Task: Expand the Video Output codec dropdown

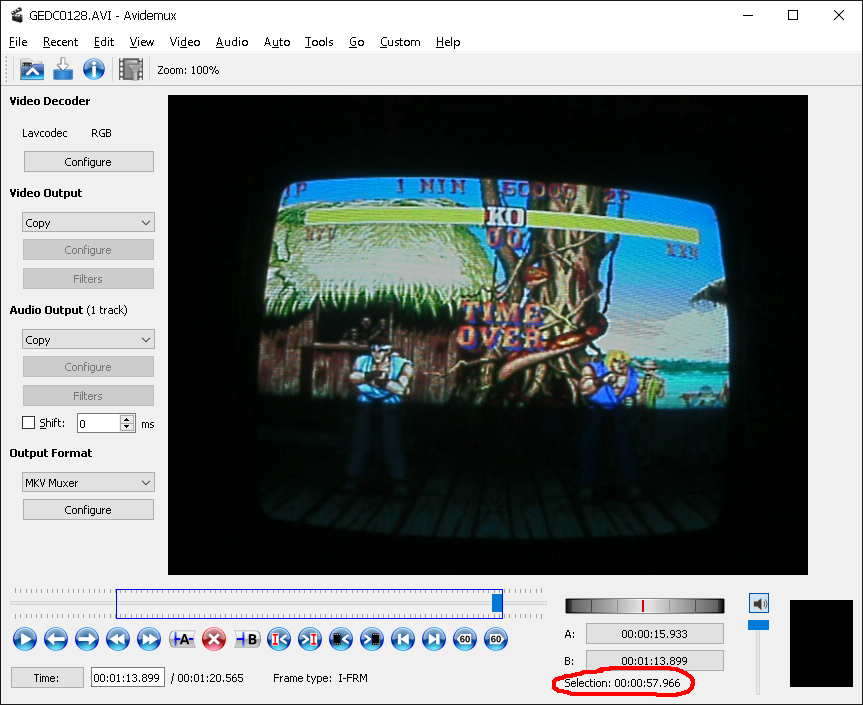Action: click(x=88, y=223)
